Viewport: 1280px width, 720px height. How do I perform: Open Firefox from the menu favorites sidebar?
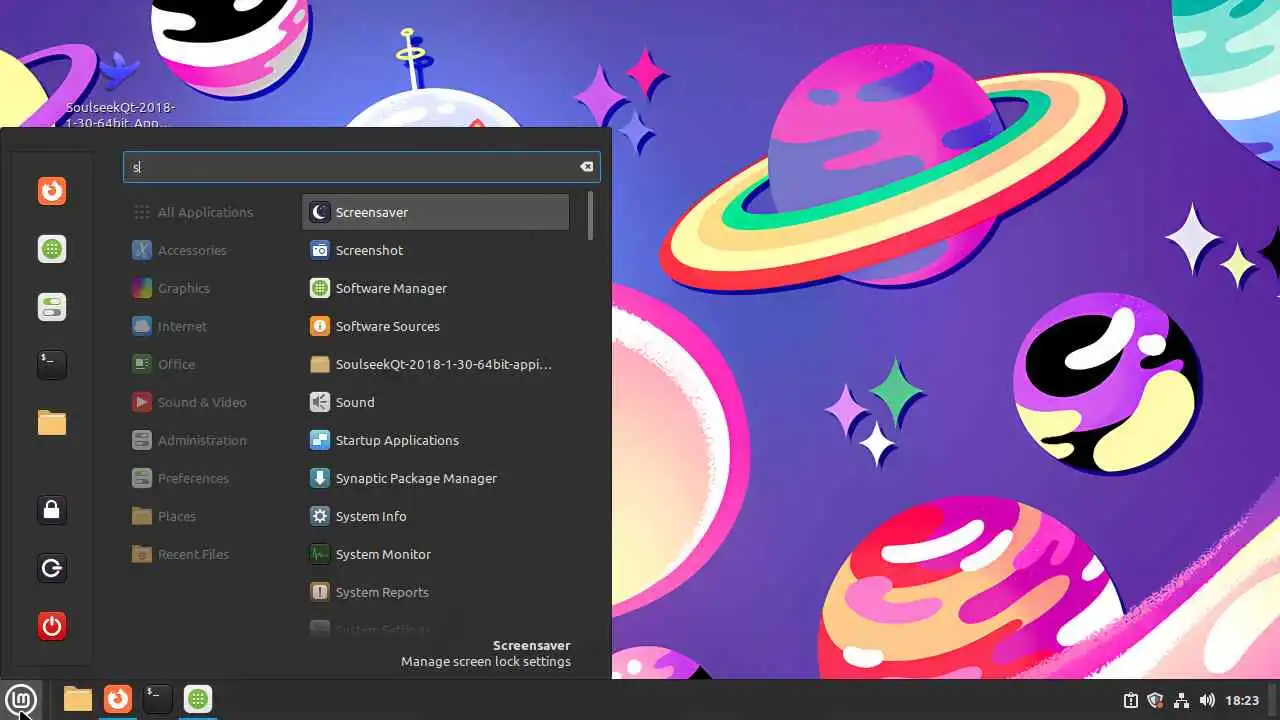[52, 190]
